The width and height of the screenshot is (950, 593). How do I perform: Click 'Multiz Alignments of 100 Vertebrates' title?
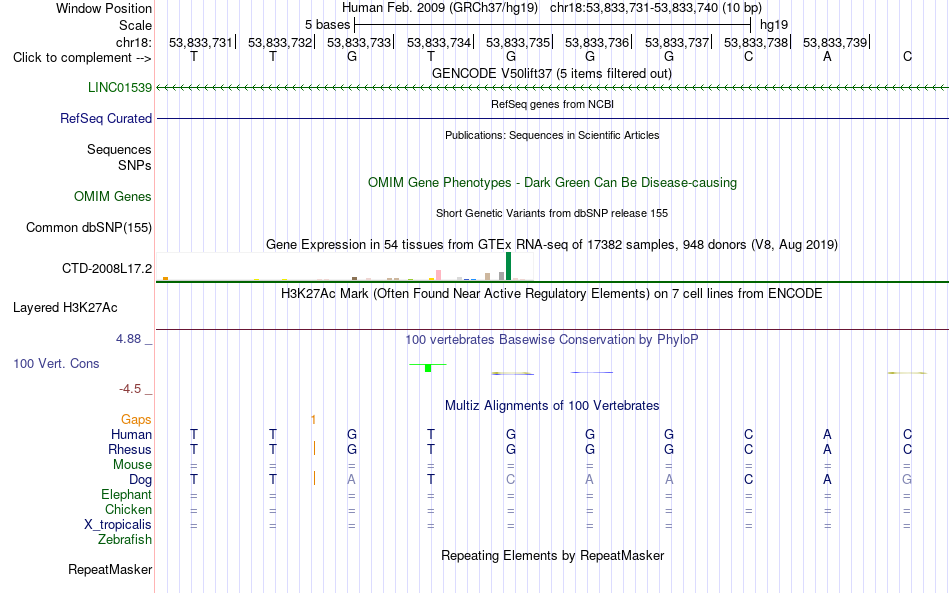[552, 406]
